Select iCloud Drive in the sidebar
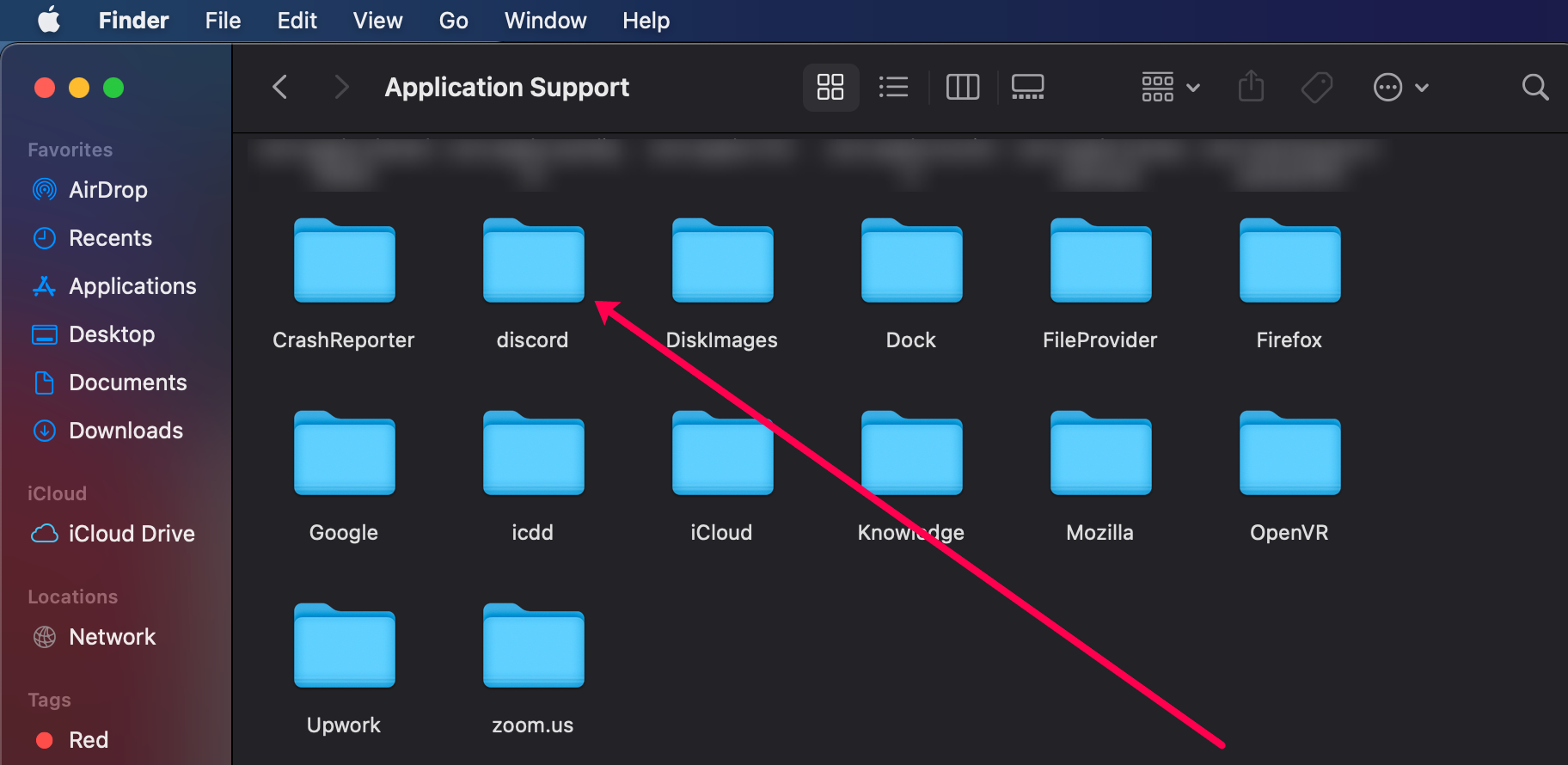1568x765 pixels. [x=113, y=534]
